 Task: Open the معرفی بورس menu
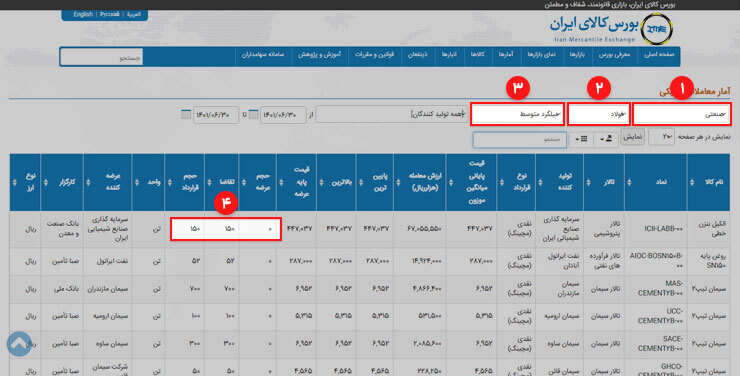[x=614, y=55]
